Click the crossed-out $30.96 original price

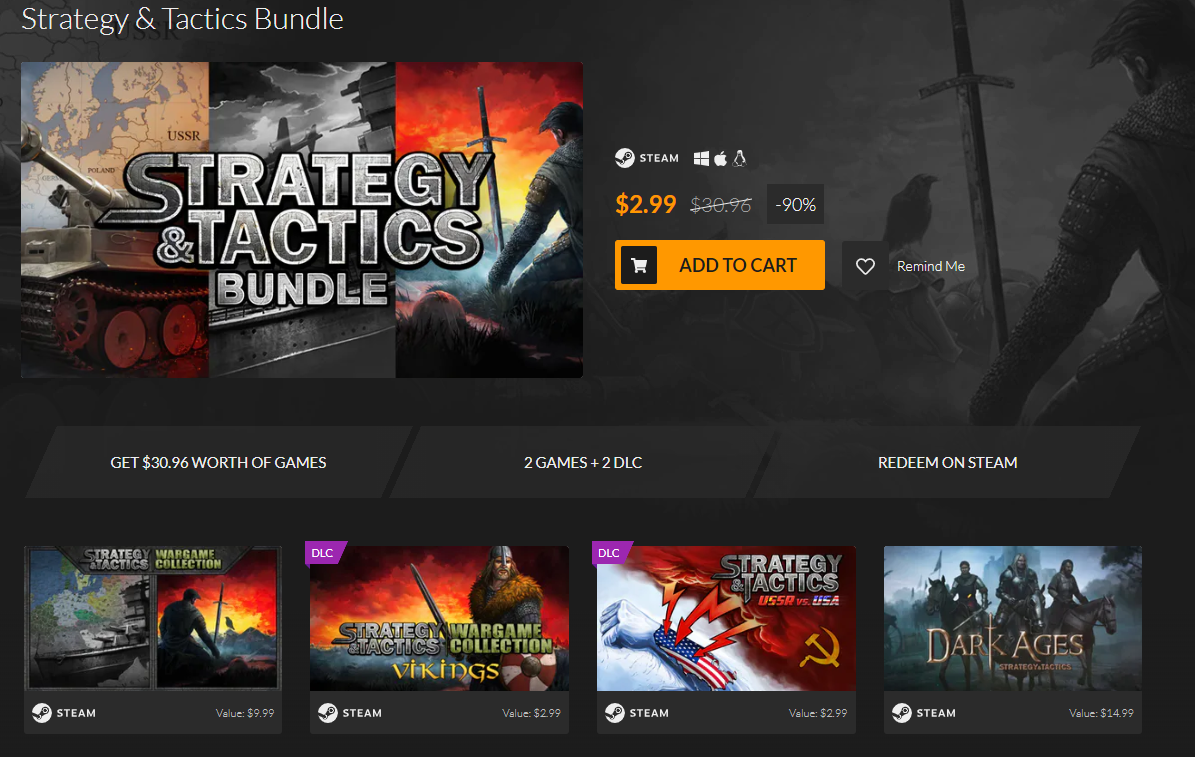(720, 205)
